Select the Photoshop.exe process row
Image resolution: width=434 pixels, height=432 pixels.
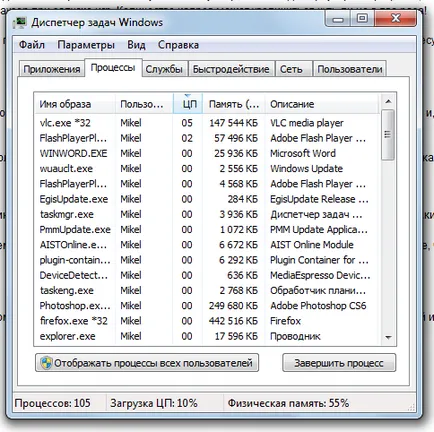[x=207, y=306]
